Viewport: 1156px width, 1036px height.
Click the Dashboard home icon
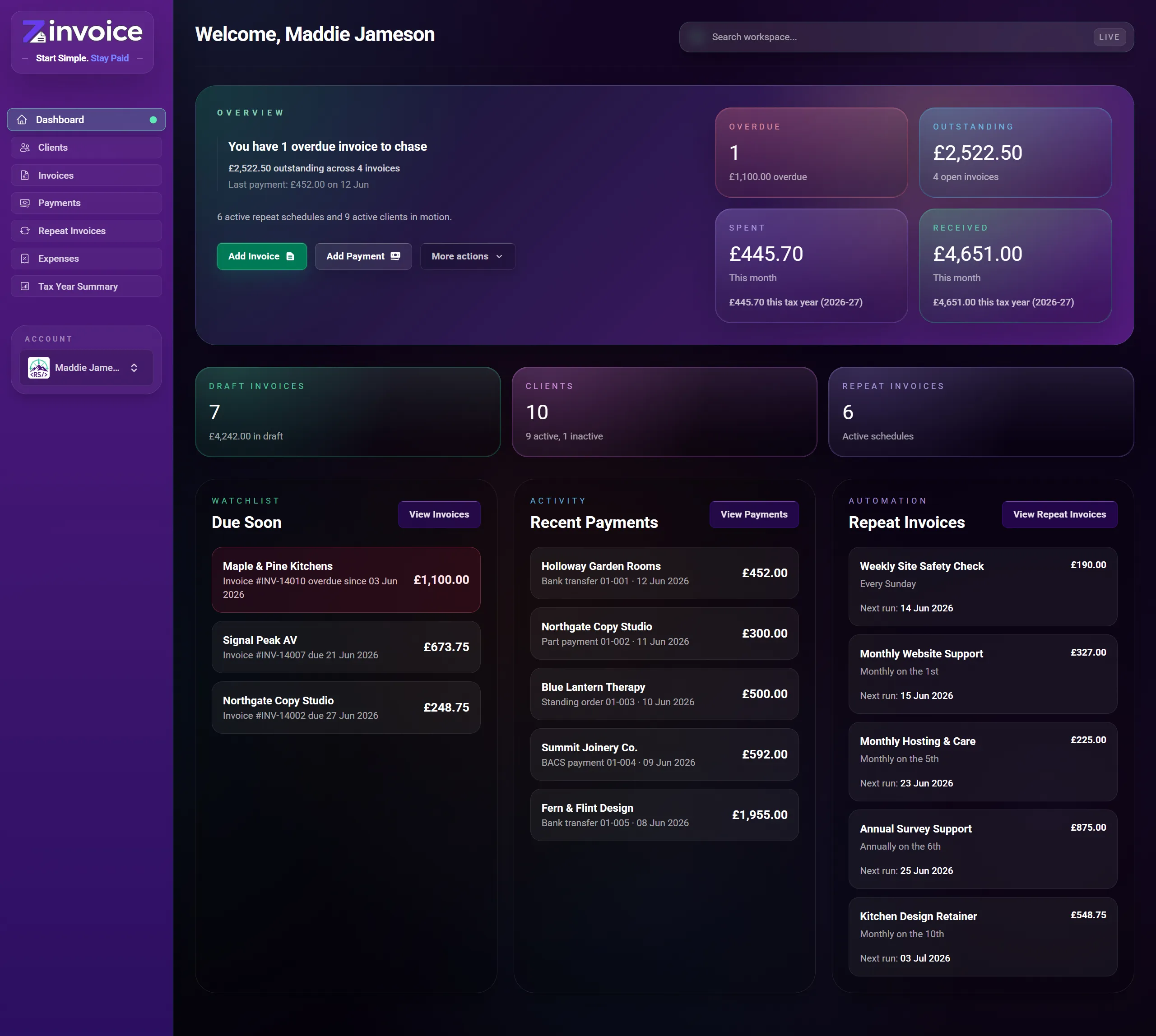(22, 120)
